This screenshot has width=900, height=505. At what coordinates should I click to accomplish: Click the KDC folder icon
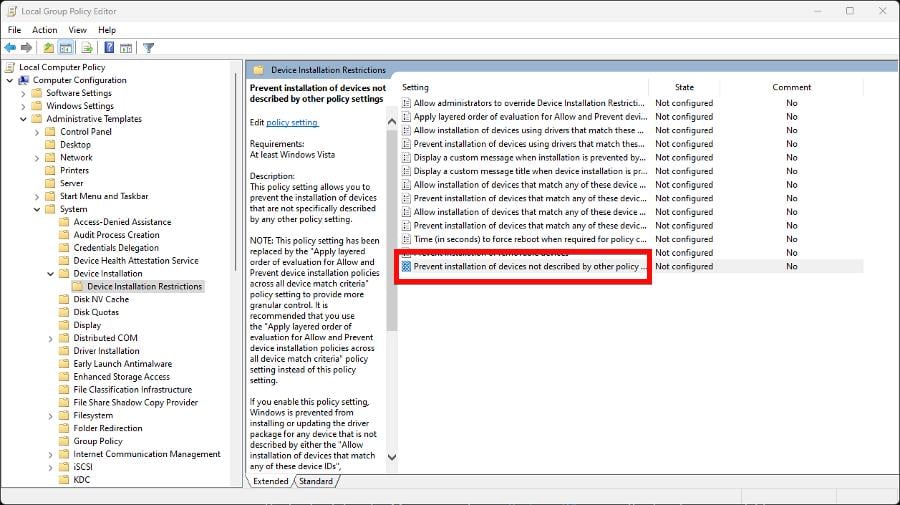click(x=64, y=480)
